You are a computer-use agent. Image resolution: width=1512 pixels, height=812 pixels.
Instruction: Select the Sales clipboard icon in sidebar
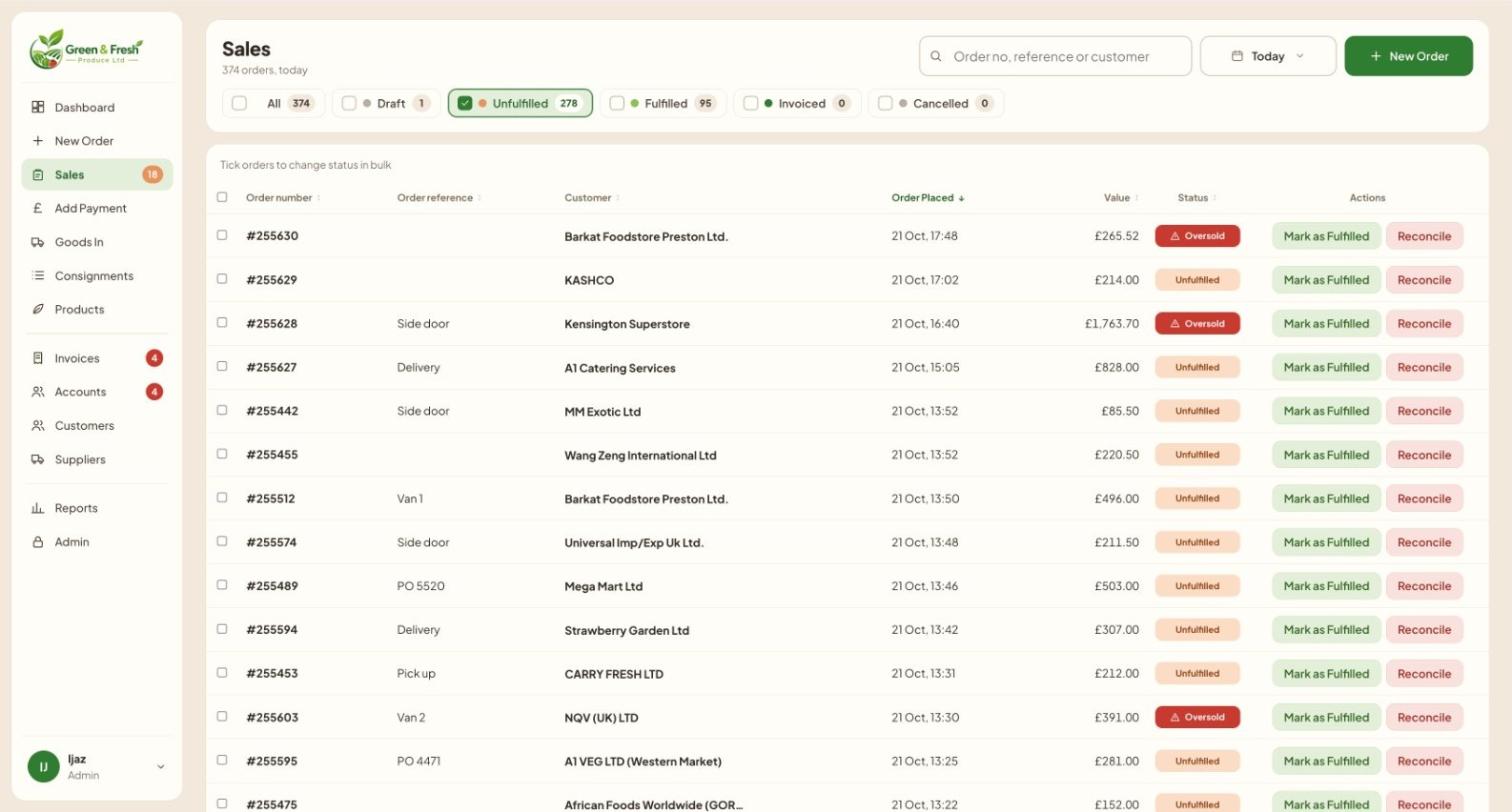pos(38,175)
